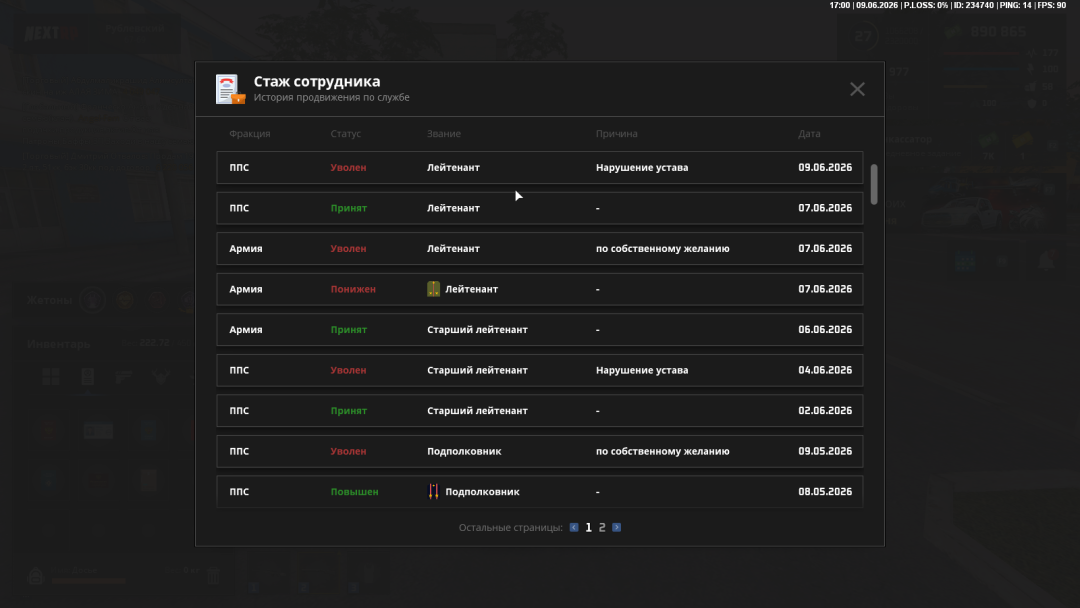Click the Статус column header
The image size is (1080, 608).
pos(346,134)
